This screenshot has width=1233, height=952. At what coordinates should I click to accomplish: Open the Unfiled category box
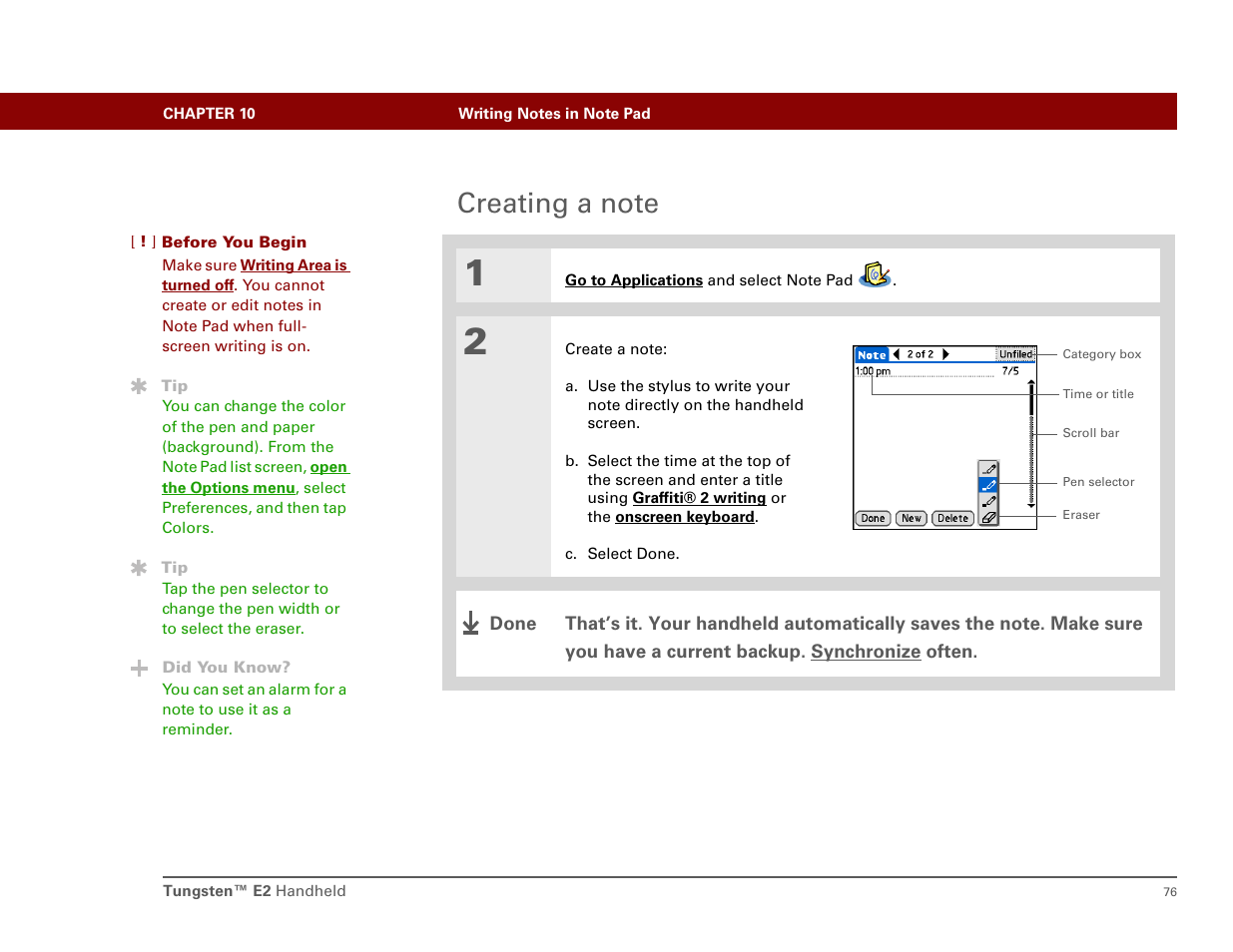[x=1015, y=354]
